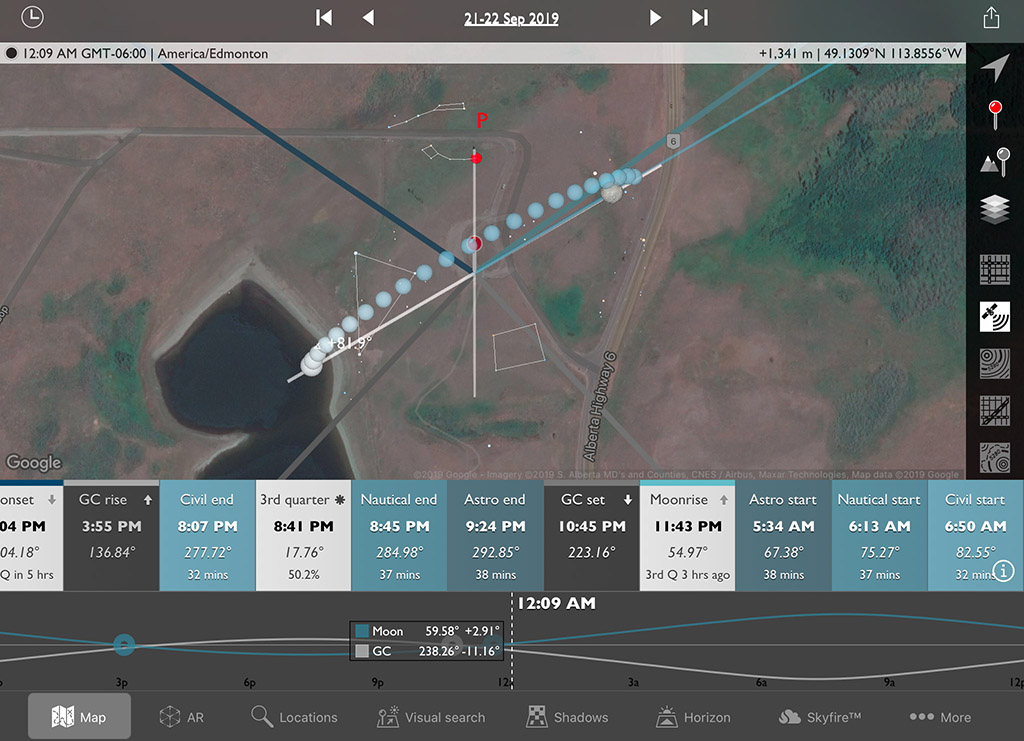The height and width of the screenshot is (741, 1024).
Task: Select the Moonrise 11:43 PM event
Action: (686, 537)
